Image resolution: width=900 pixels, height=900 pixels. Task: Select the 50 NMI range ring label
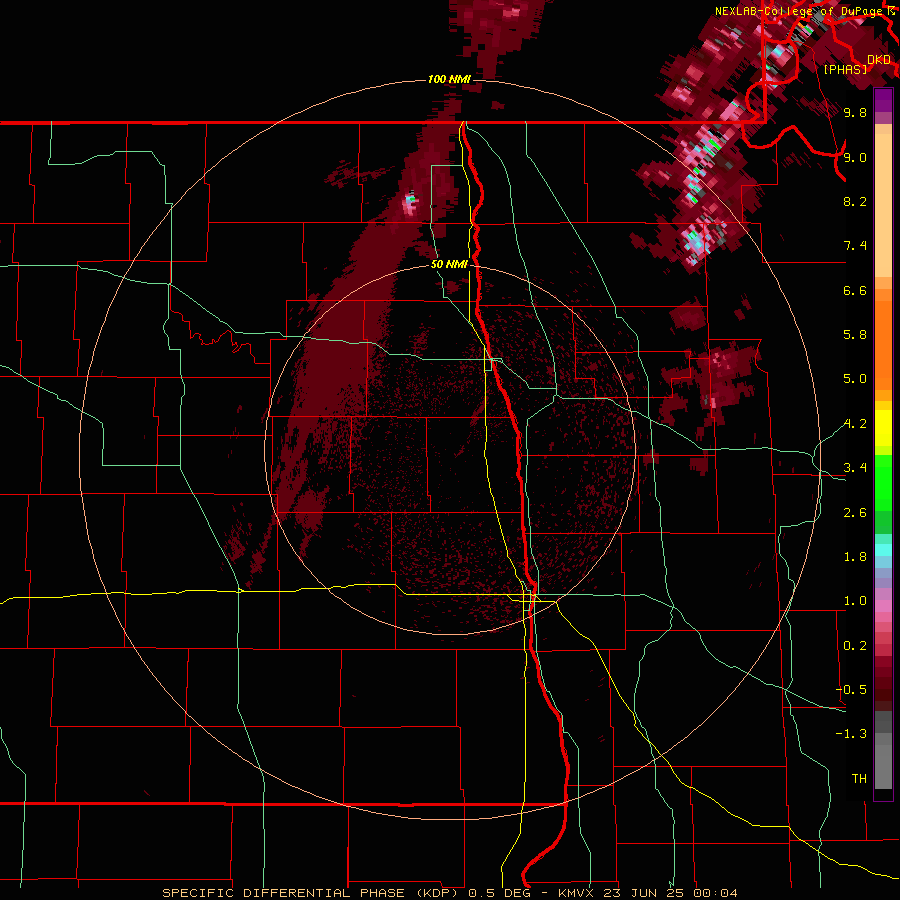449,264
